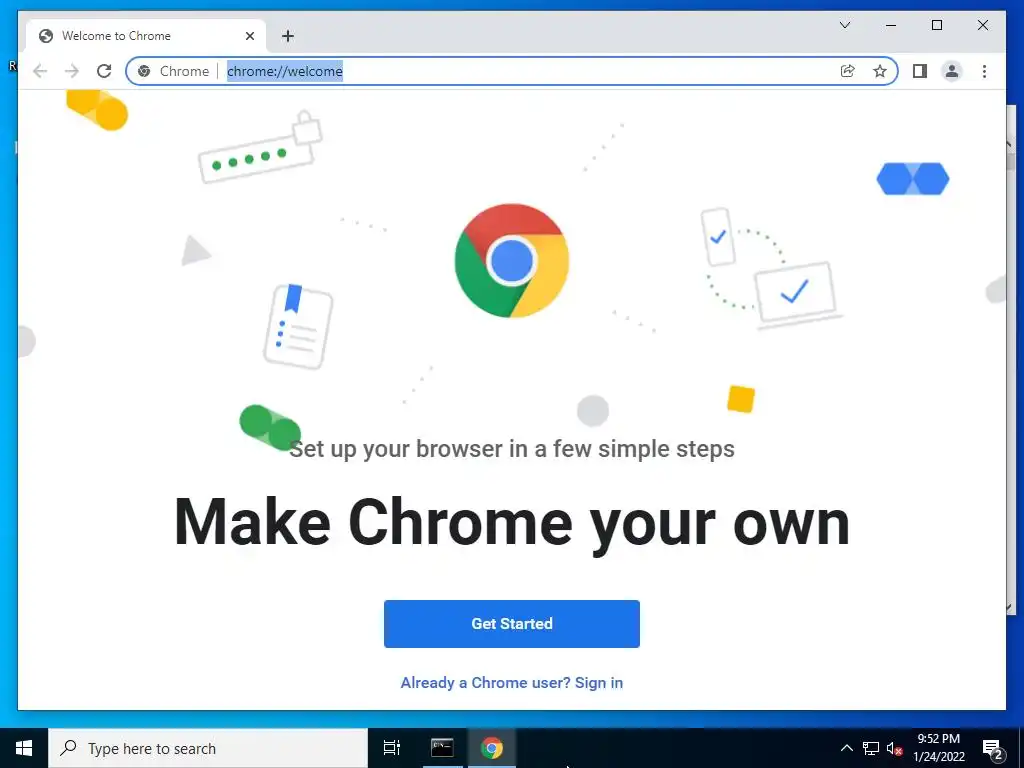Open the Share this page icon
This screenshot has height=768, width=1024.
click(848, 71)
